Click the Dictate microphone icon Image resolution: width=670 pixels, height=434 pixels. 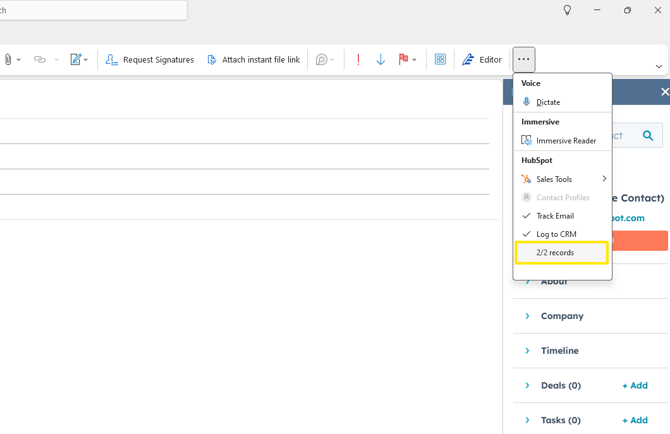[527, 102]
